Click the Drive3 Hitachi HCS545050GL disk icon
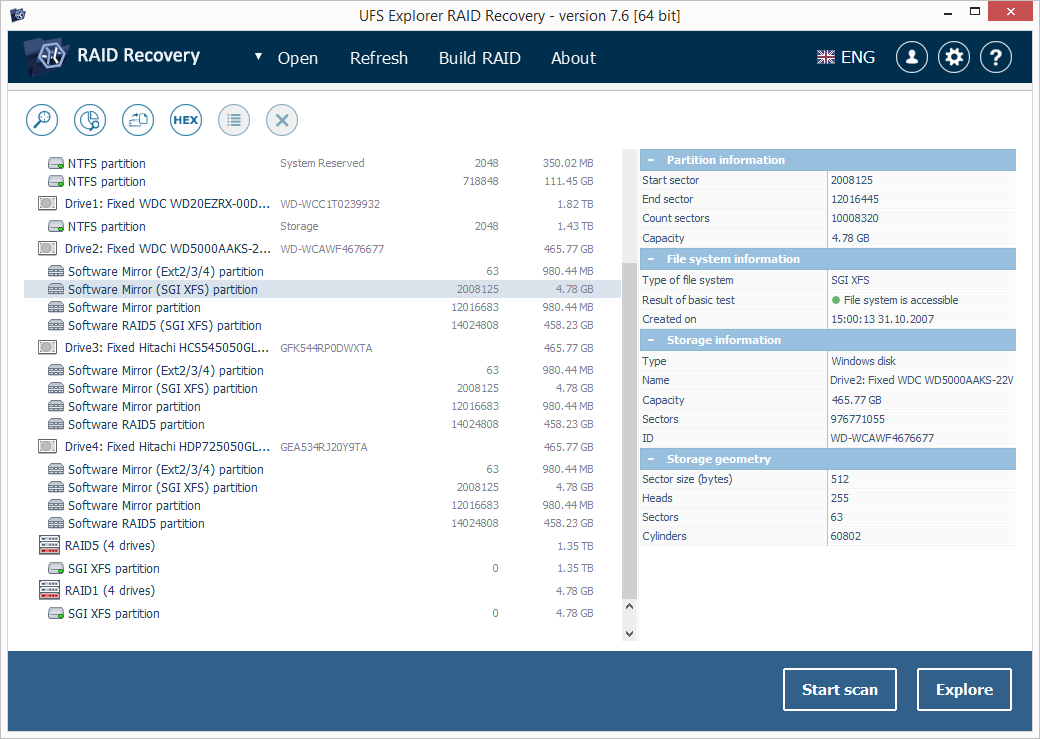Viewport: 1040px width, 739px height. pyautogui.click(x=47, y=348)
